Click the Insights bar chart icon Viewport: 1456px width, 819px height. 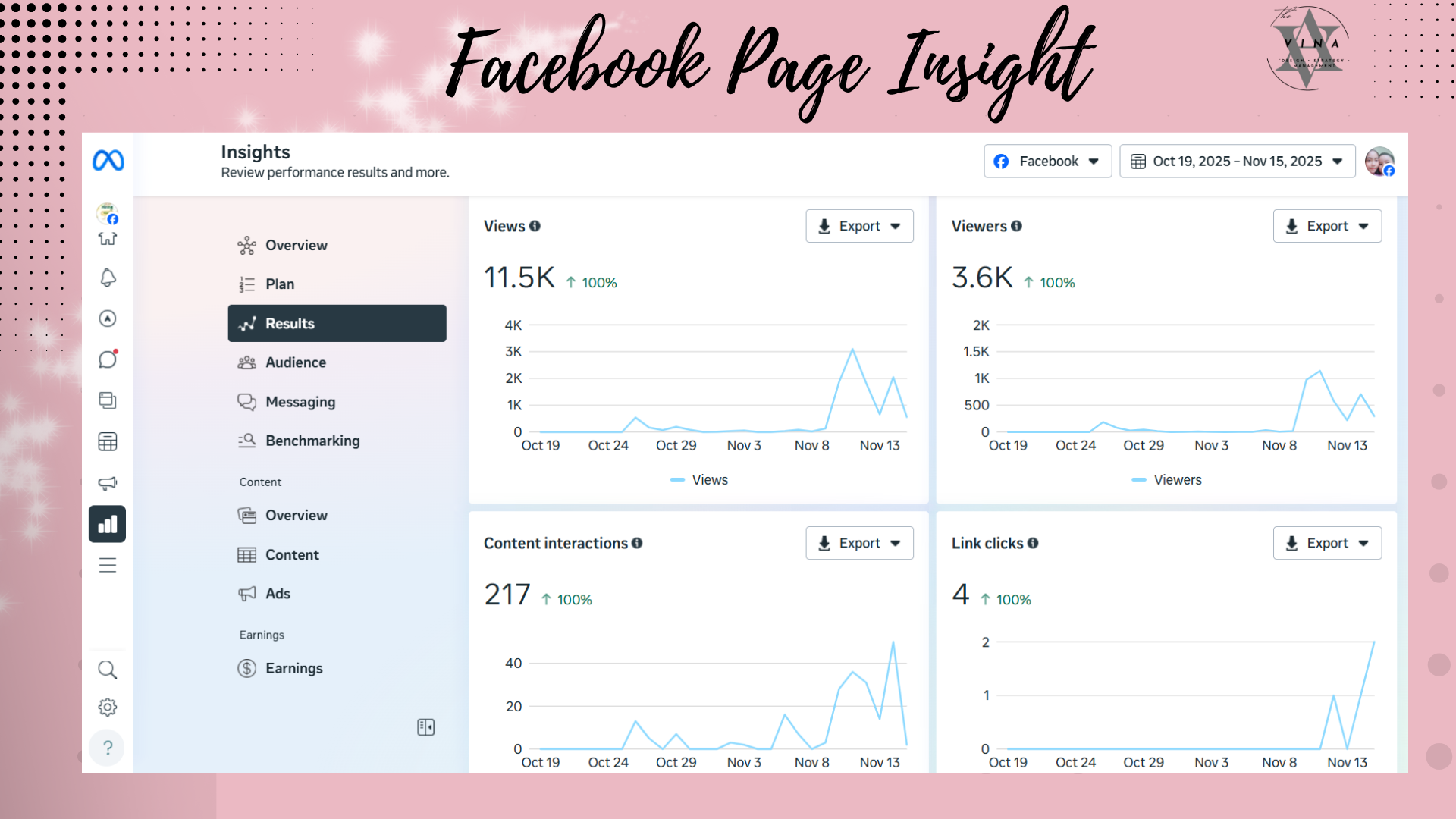tap(108, 524)
